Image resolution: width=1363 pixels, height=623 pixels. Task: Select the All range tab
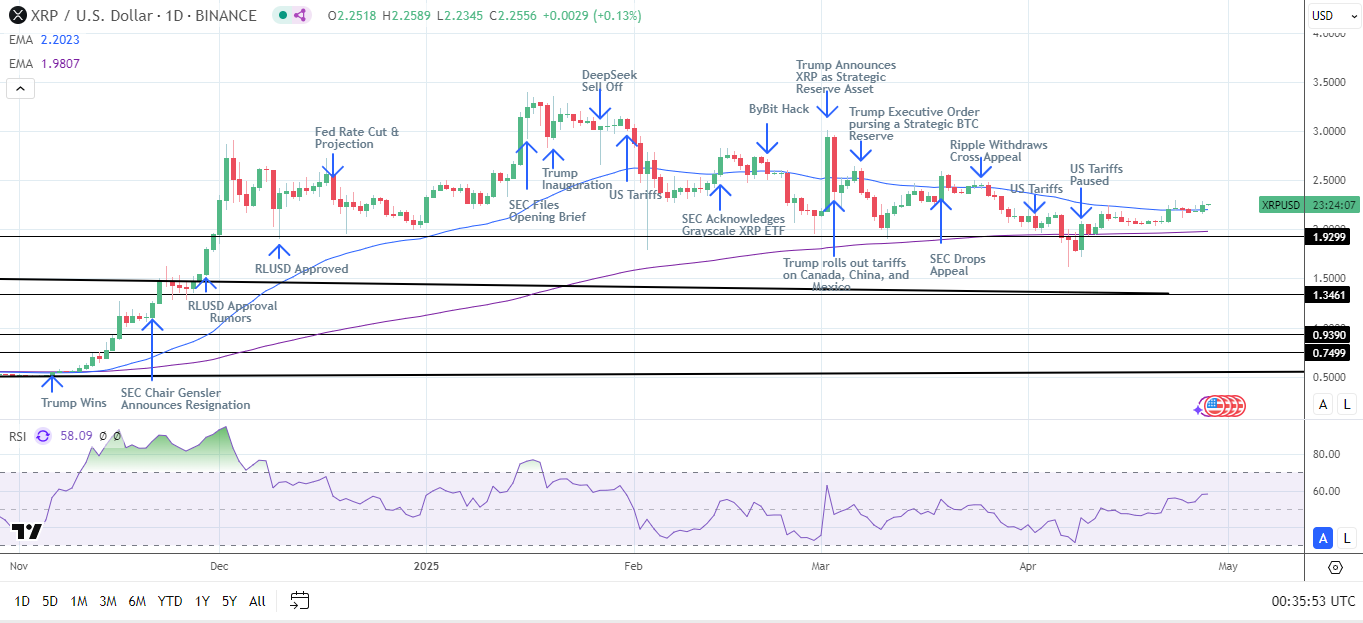coord(257,601)
